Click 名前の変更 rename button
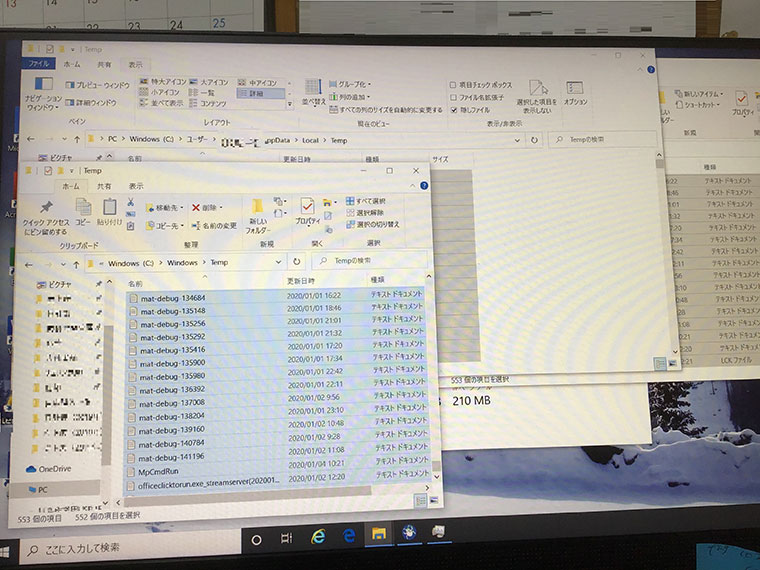 [x=214, y=226]
